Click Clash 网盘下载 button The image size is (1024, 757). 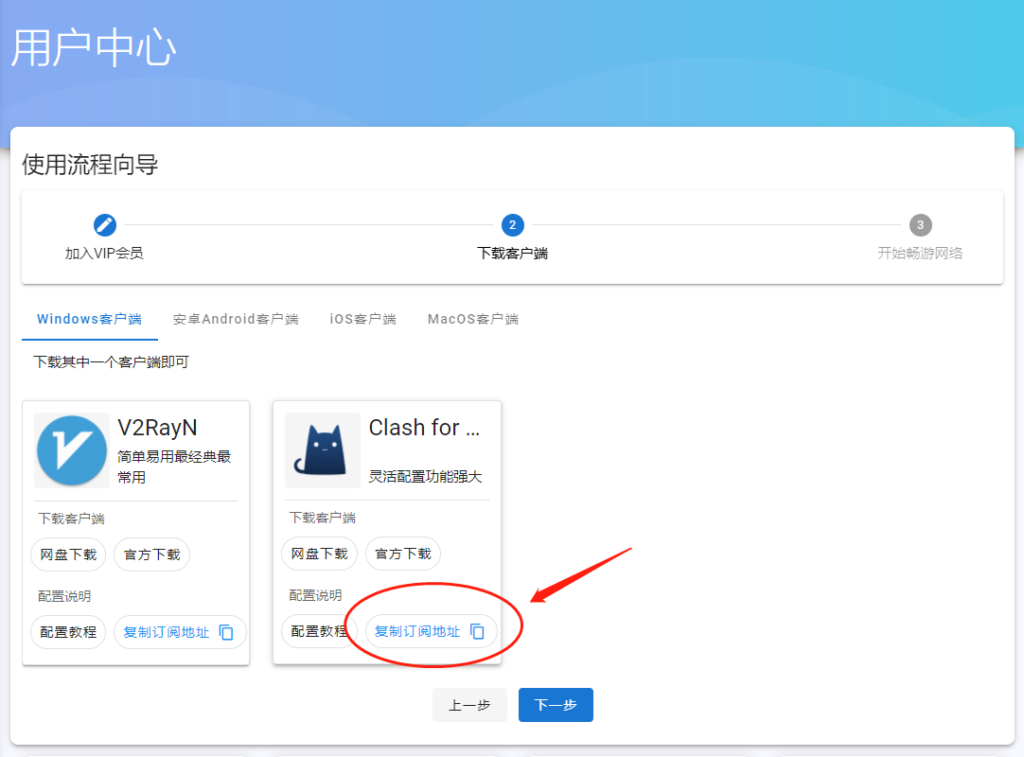point(319,554)
